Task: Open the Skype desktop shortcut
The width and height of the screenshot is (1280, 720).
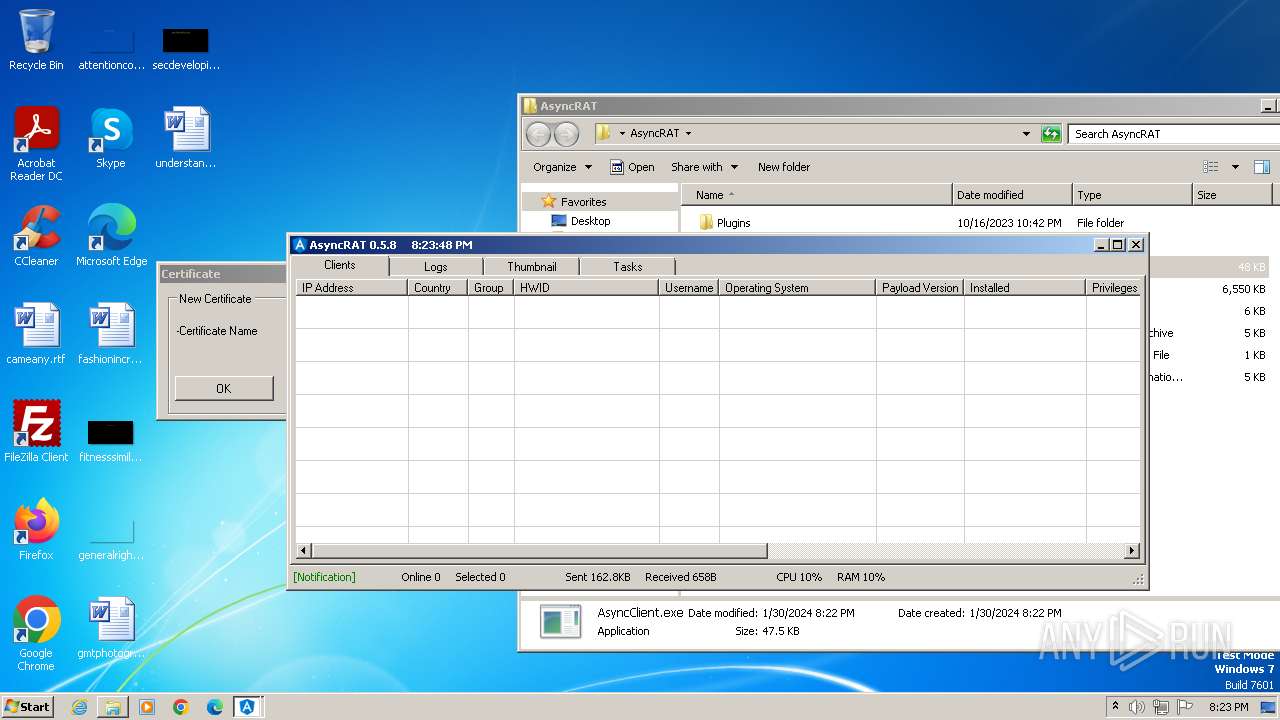Action: point(111,138)
